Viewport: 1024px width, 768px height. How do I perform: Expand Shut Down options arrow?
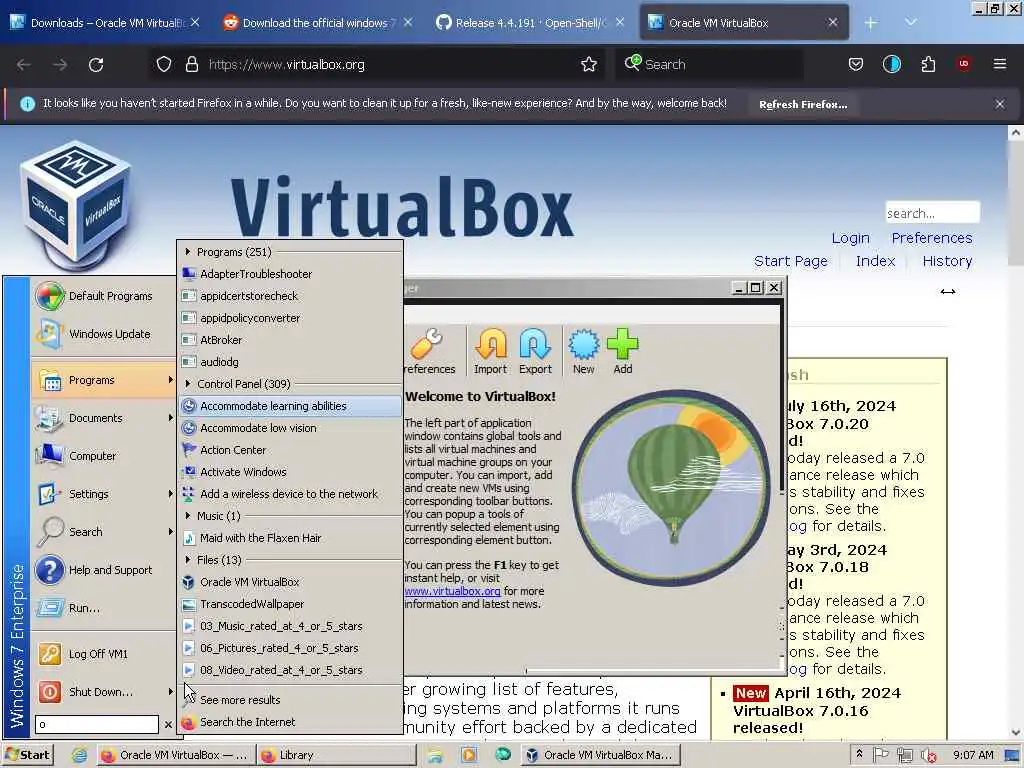[x=170, y=692]
